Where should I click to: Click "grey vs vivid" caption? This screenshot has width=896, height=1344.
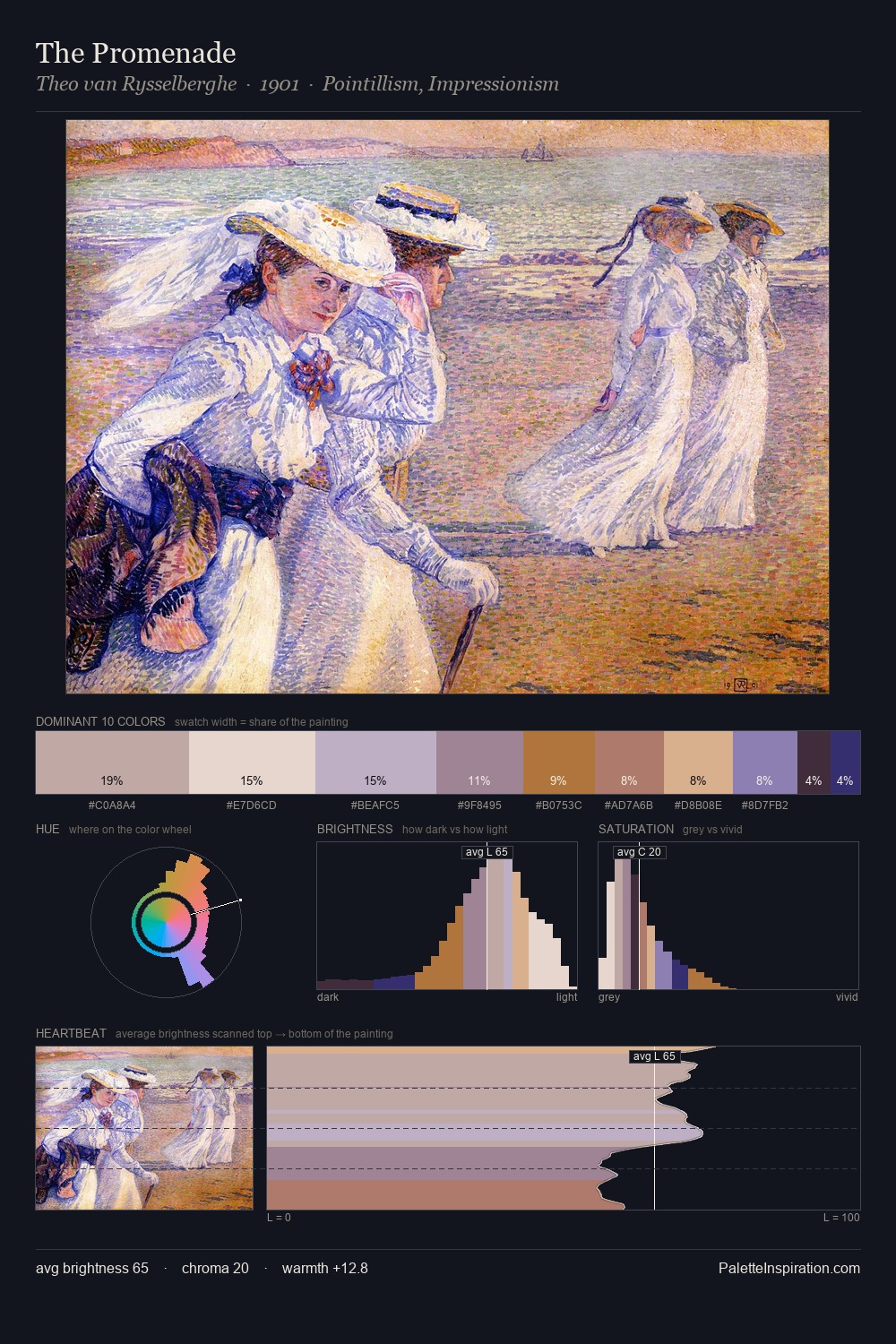click(x=712, y=830)
